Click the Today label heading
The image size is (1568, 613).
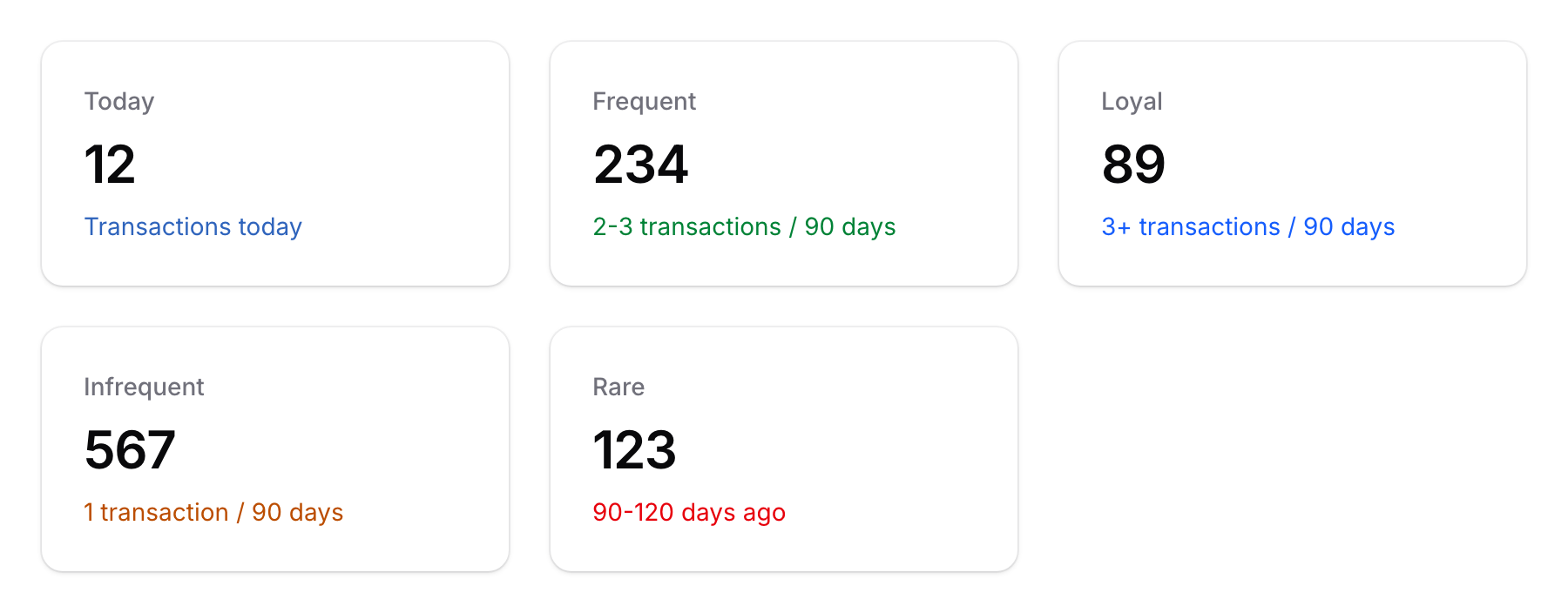(x=119, y=102)
